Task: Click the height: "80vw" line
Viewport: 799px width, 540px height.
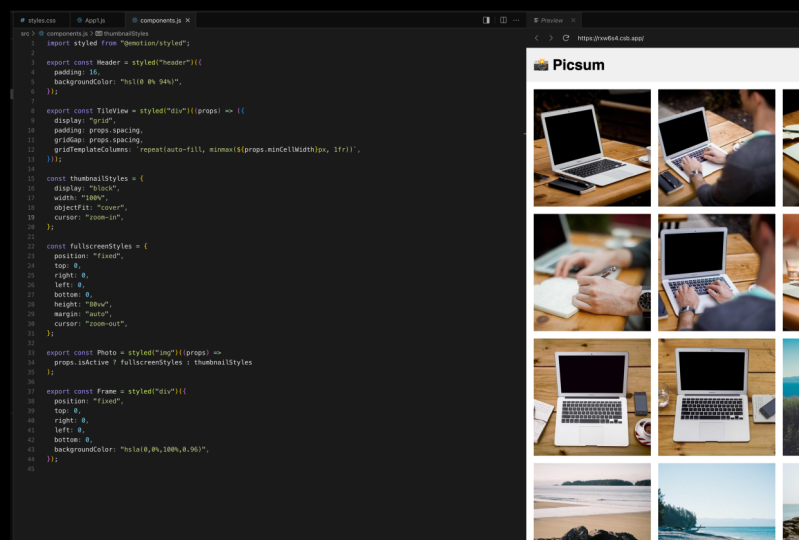Action: 83,305
